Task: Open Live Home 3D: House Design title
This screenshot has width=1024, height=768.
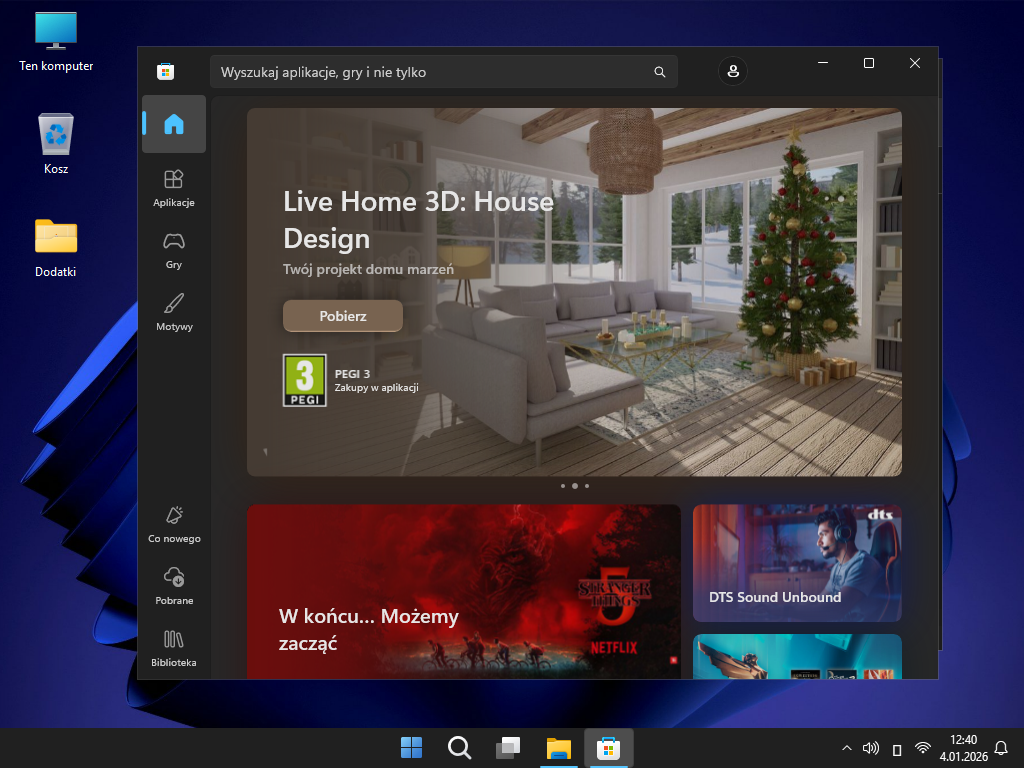Action: (418, 220)
